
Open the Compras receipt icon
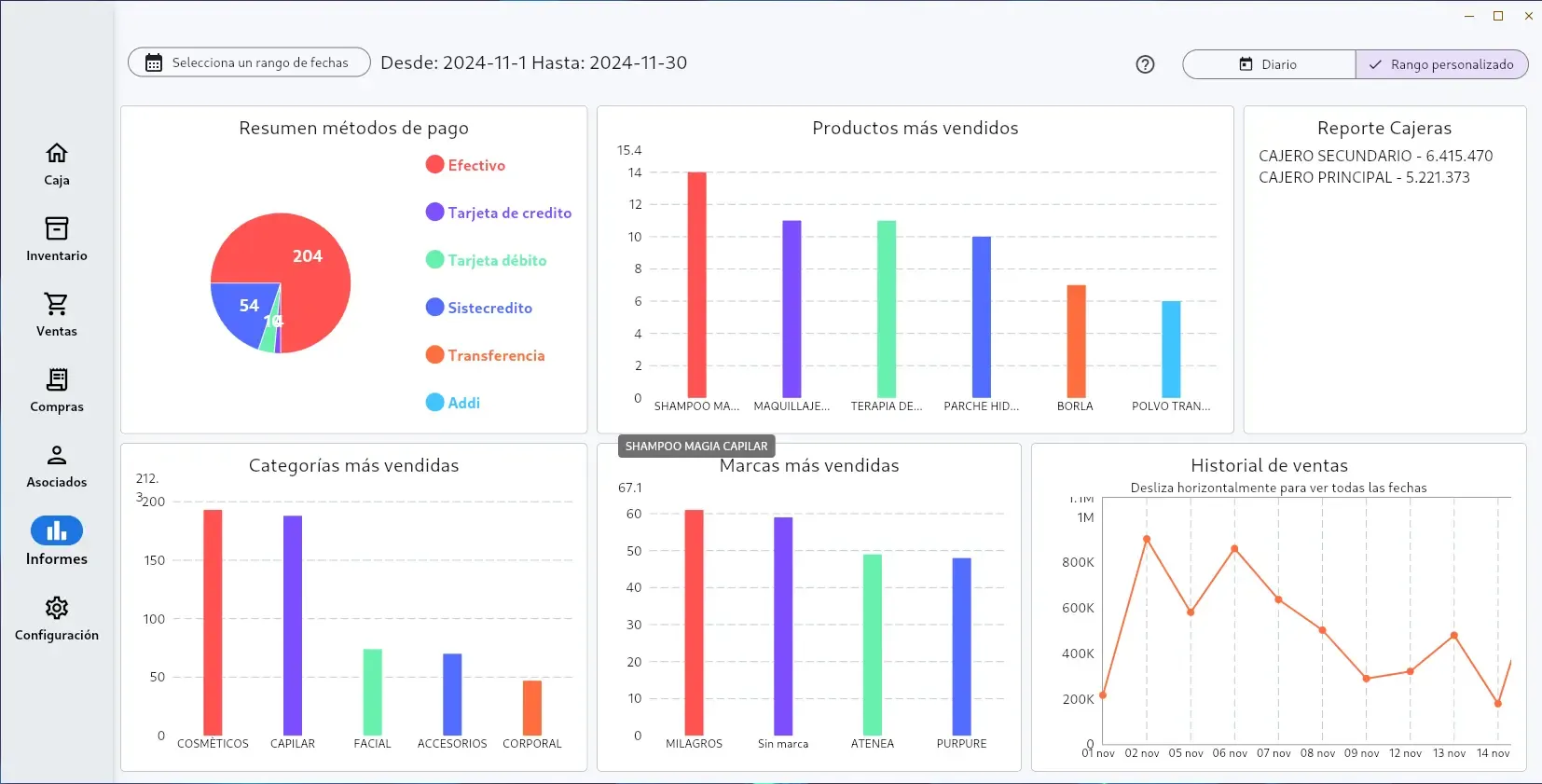click(57, 379)
